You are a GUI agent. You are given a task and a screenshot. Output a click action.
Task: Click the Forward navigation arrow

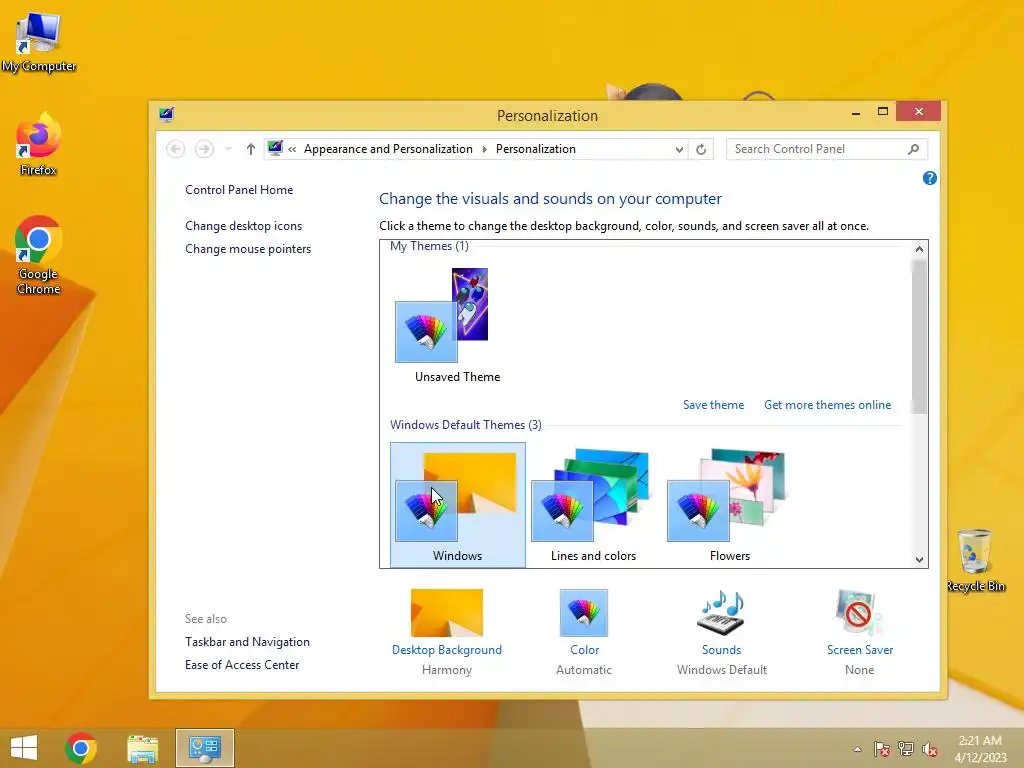tap(204, 149)
